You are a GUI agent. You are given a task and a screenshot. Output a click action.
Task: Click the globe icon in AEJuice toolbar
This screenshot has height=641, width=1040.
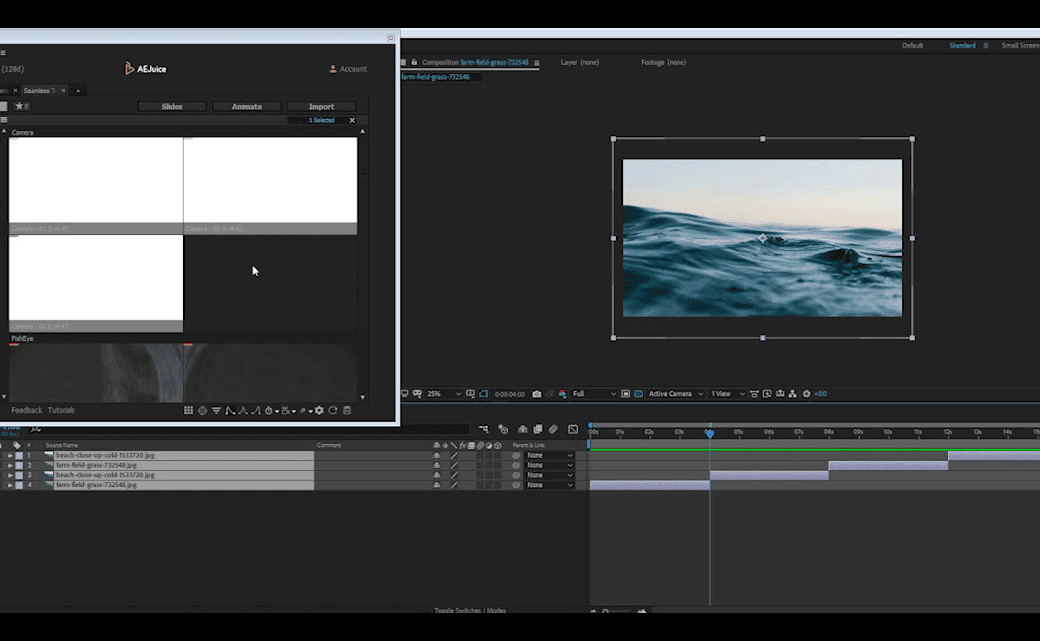pos(202,410)
